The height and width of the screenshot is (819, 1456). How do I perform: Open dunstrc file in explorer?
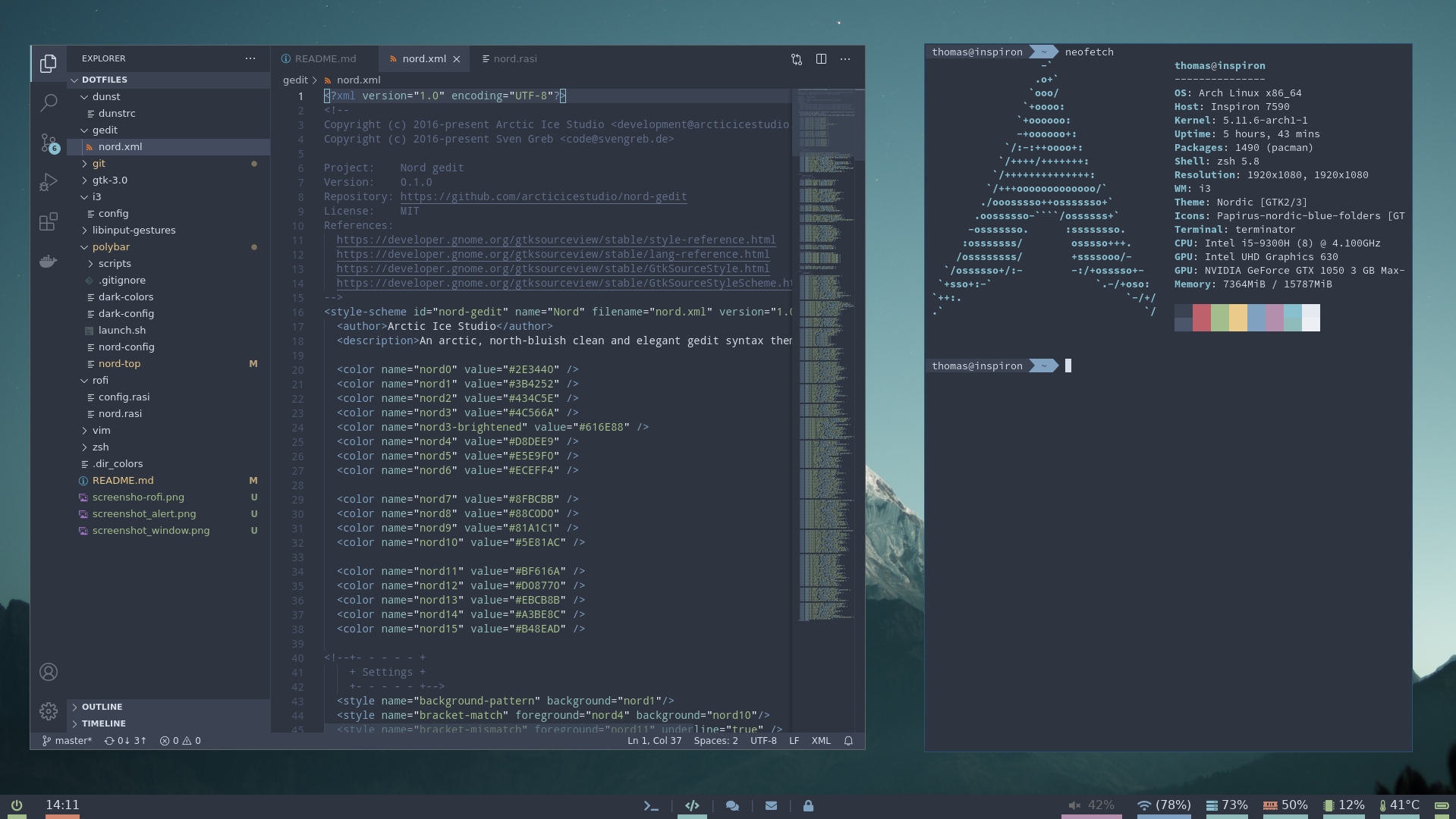(x=168, y=113)
